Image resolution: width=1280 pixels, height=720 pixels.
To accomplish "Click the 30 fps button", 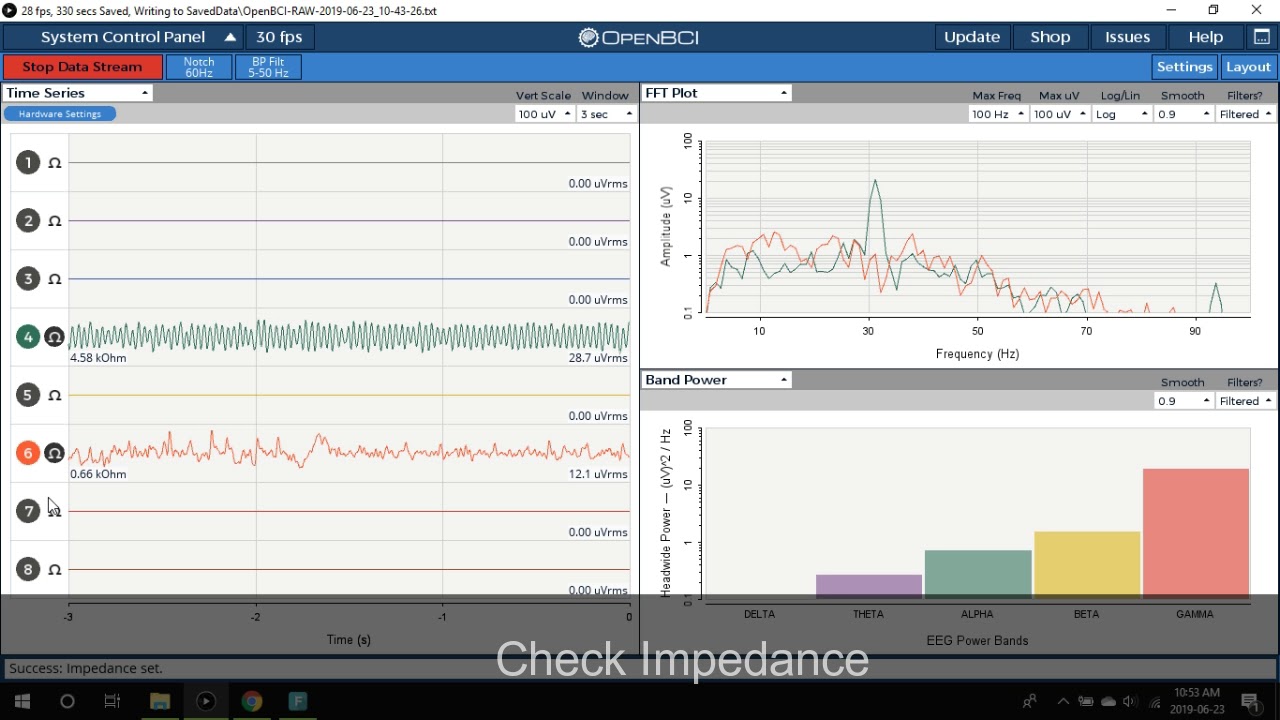I will coord(279,37).
